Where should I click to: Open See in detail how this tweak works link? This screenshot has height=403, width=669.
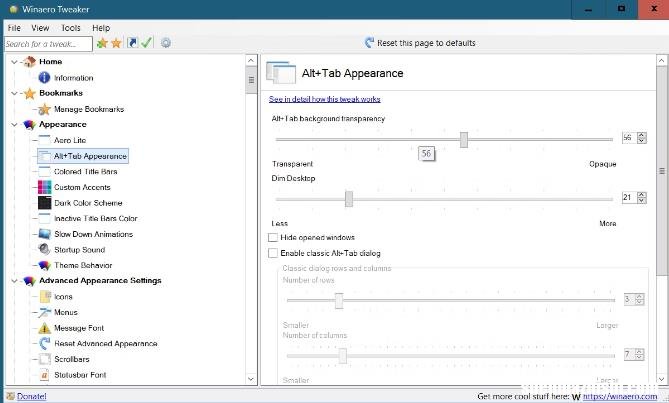click(x=325, y=99)
